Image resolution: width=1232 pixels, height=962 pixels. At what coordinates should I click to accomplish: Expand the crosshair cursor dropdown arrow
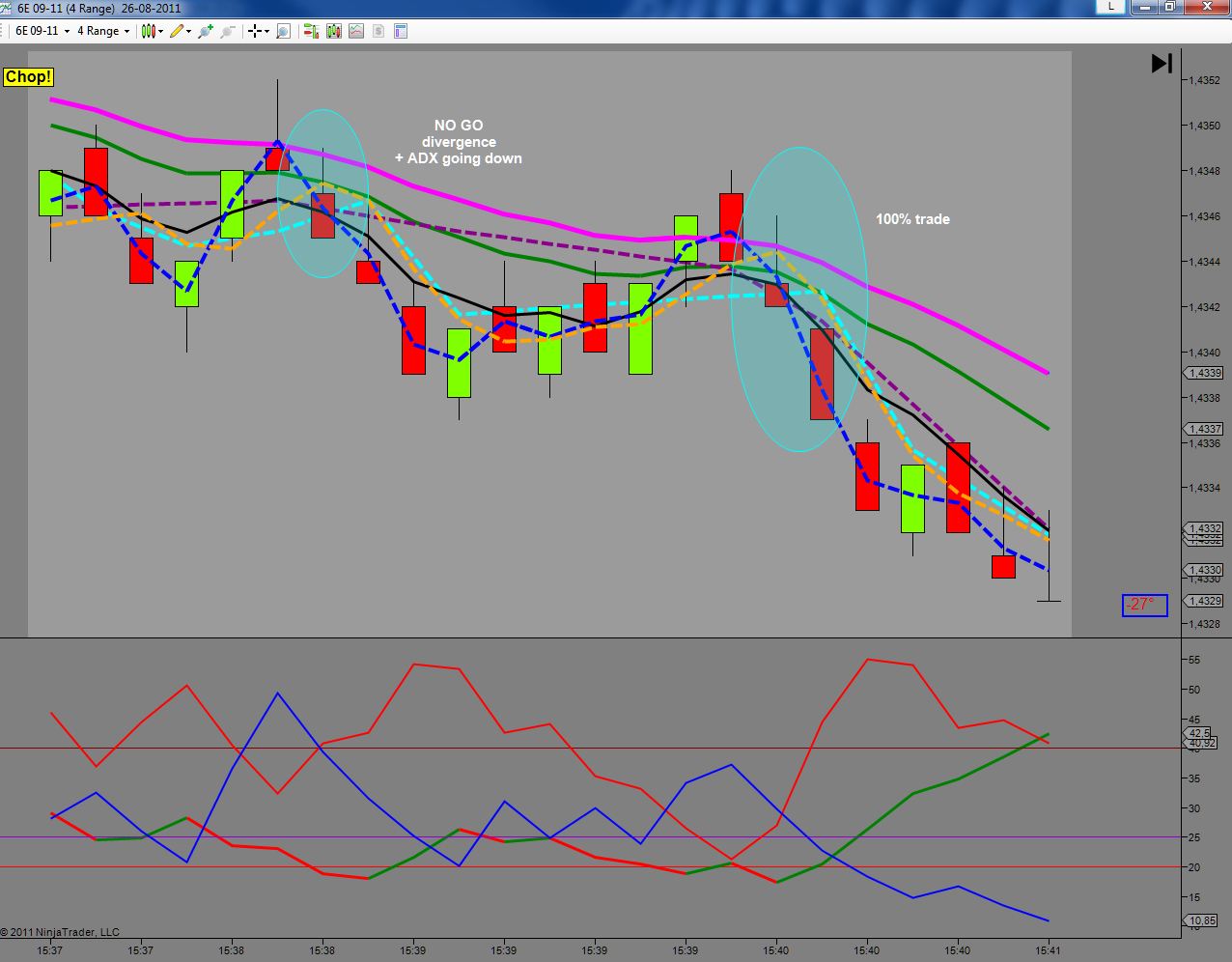coord(267,31)
